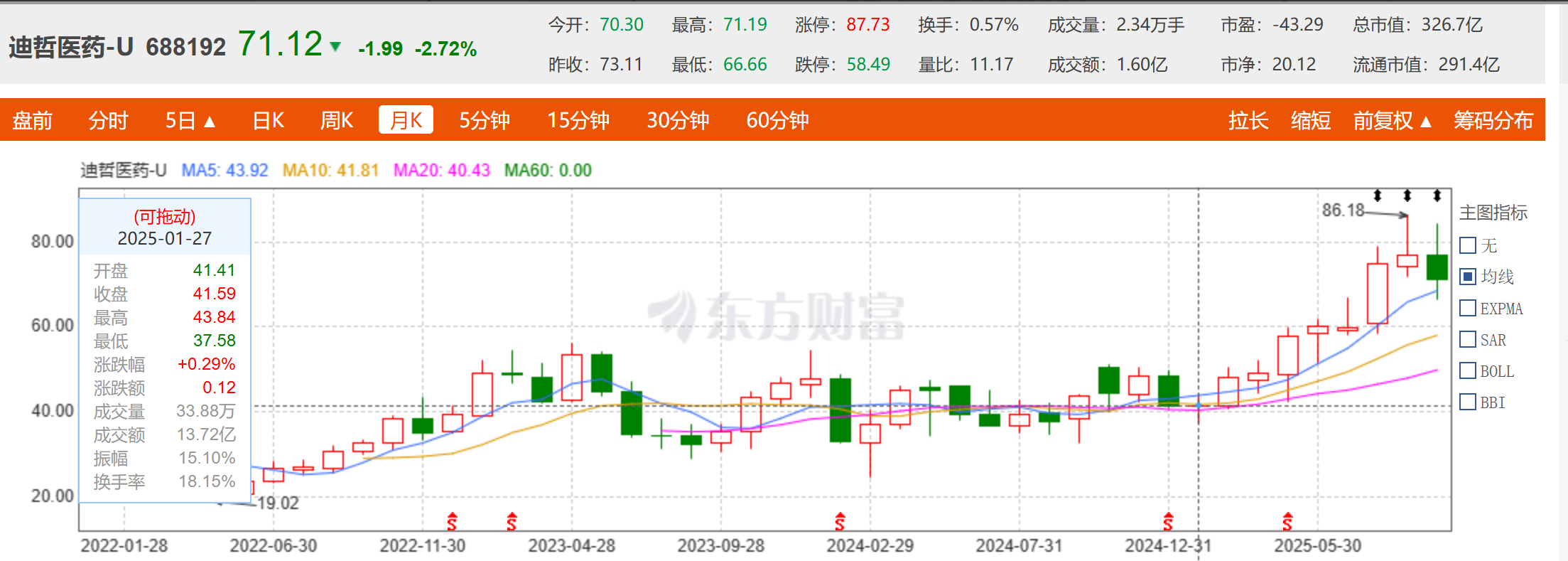Viewport: 1568px width, 561px height.
Task: Click the S marker nearest the 2022-11-30 label
Action: (x=452, y=522)
